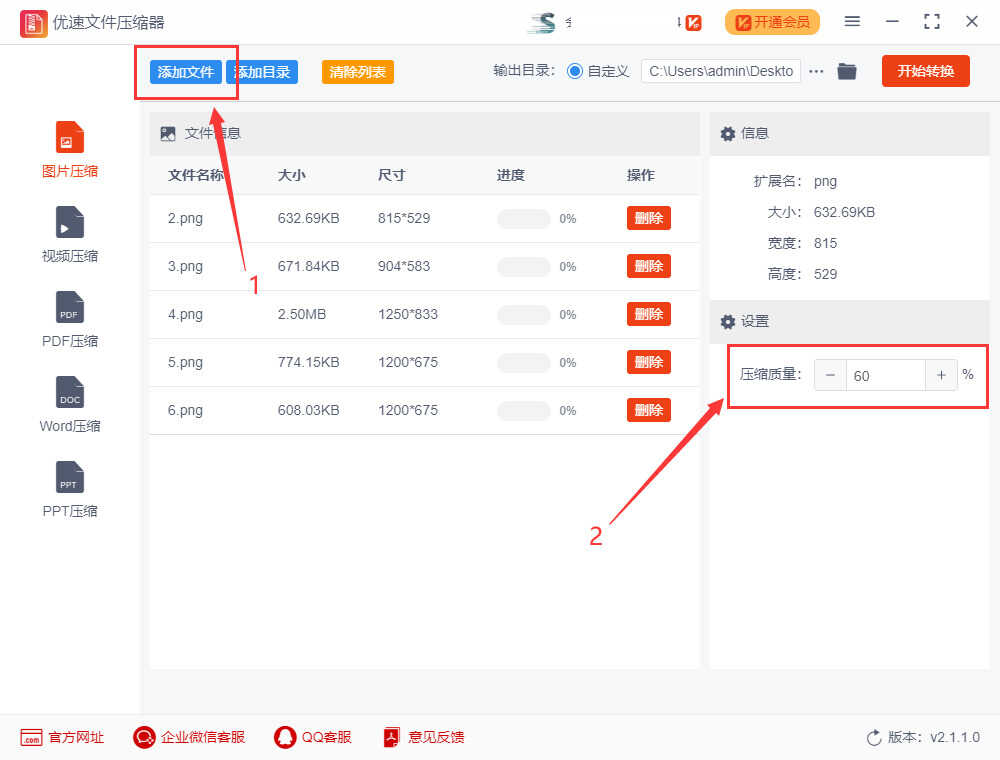
Task: Open 意见反馈 feedback link
Action: [x=423, y=738]
